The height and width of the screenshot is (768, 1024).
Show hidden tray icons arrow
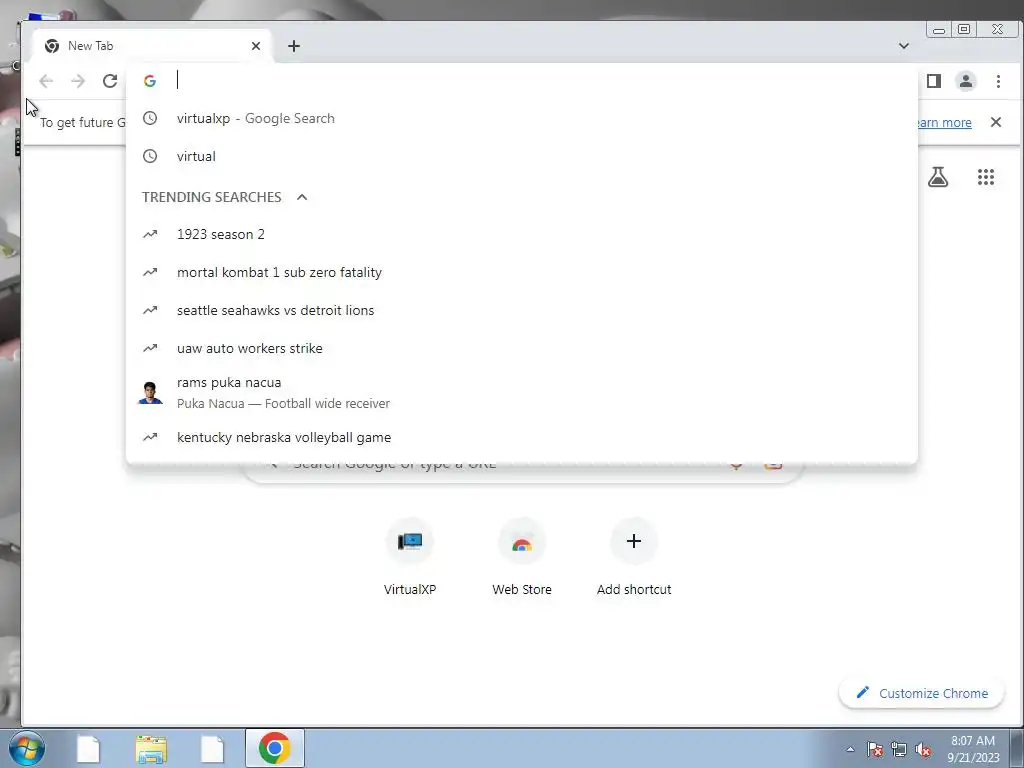coord(850,749)
